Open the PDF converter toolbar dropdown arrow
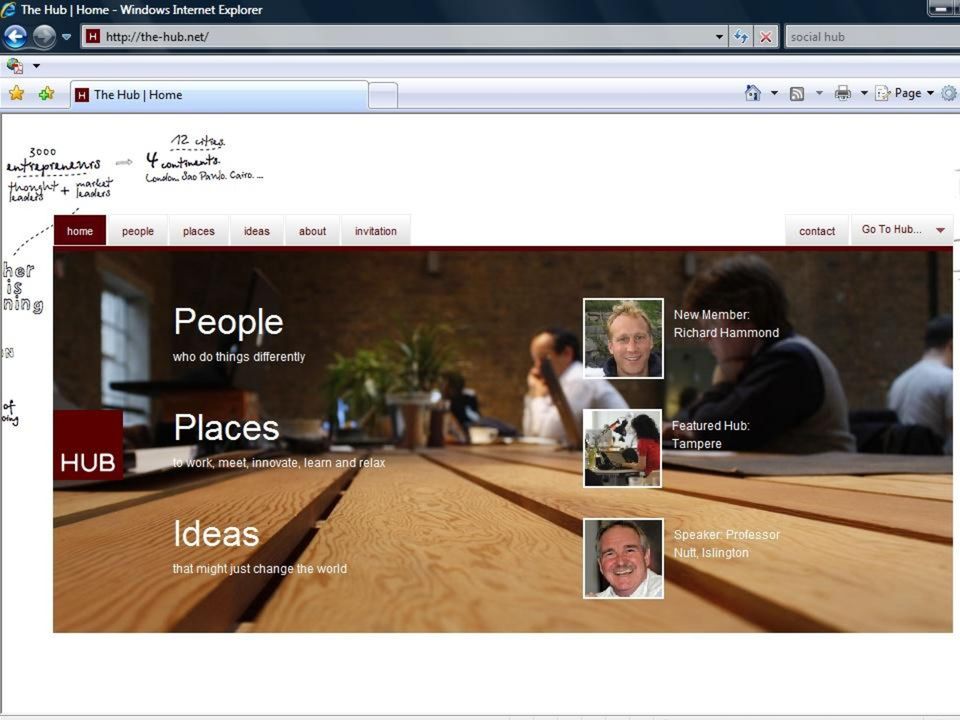 click(36, 66)
